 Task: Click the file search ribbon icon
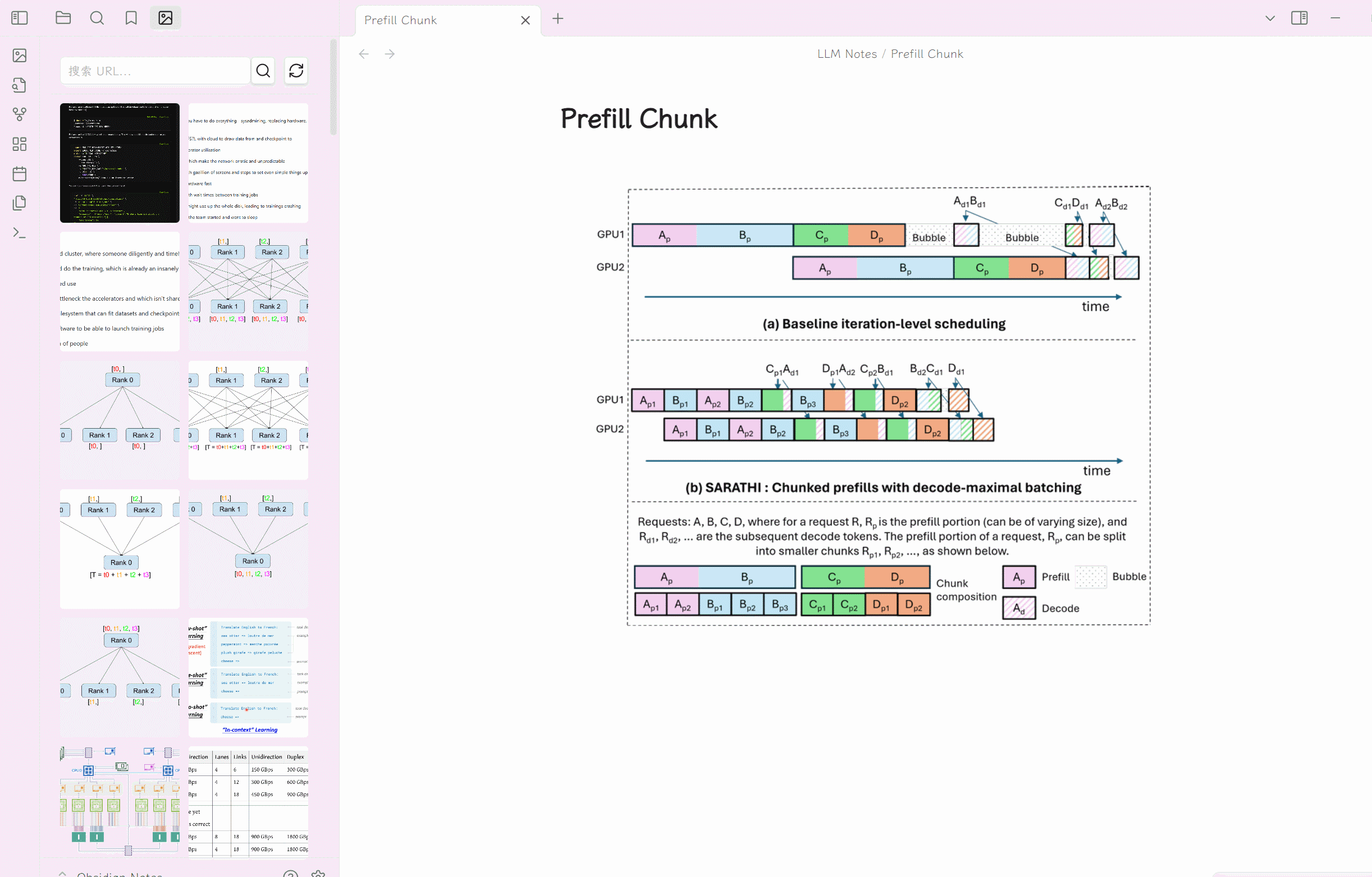(x=20, y=85)
